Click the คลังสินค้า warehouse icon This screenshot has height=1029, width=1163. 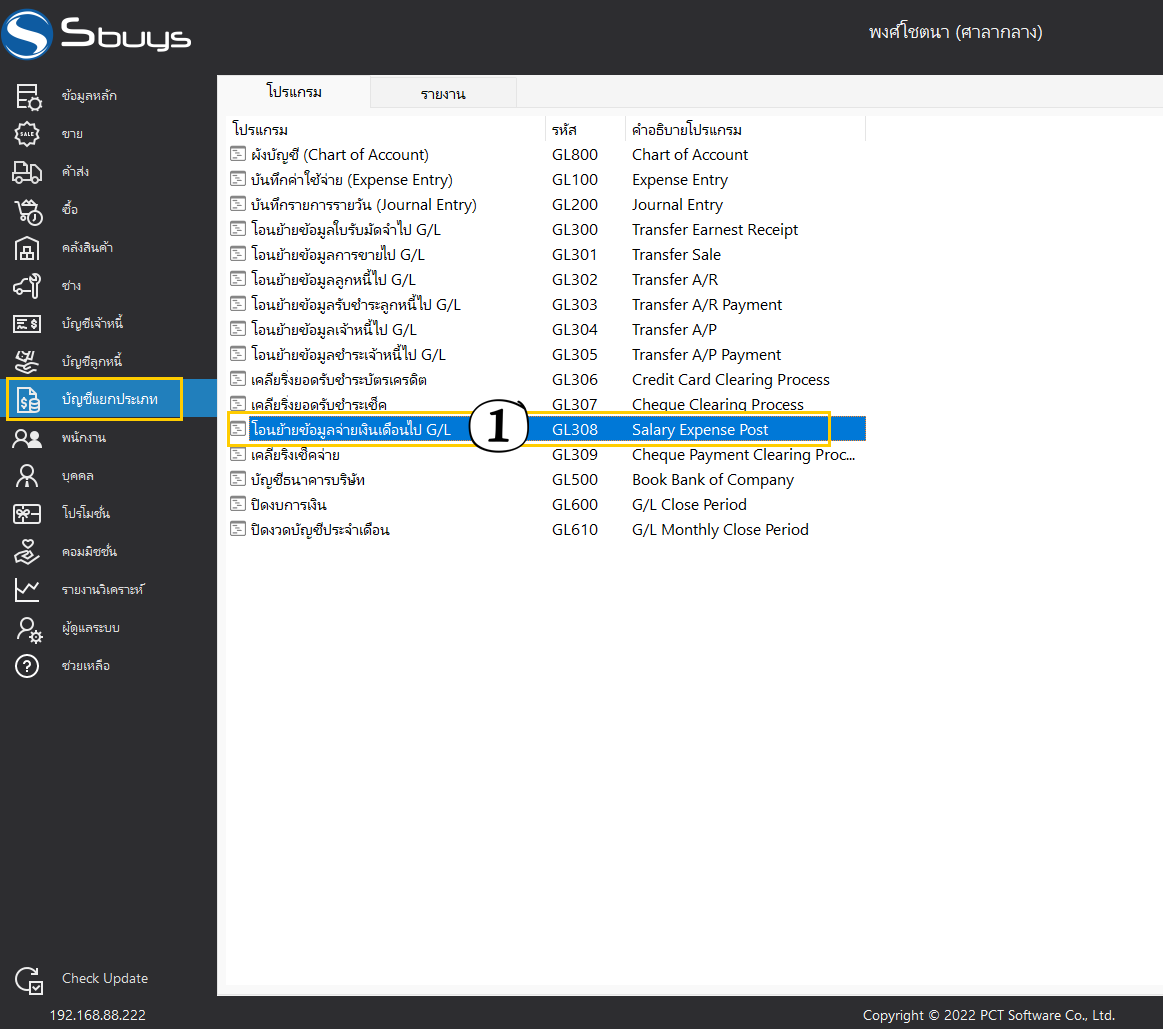pos(27,249)
